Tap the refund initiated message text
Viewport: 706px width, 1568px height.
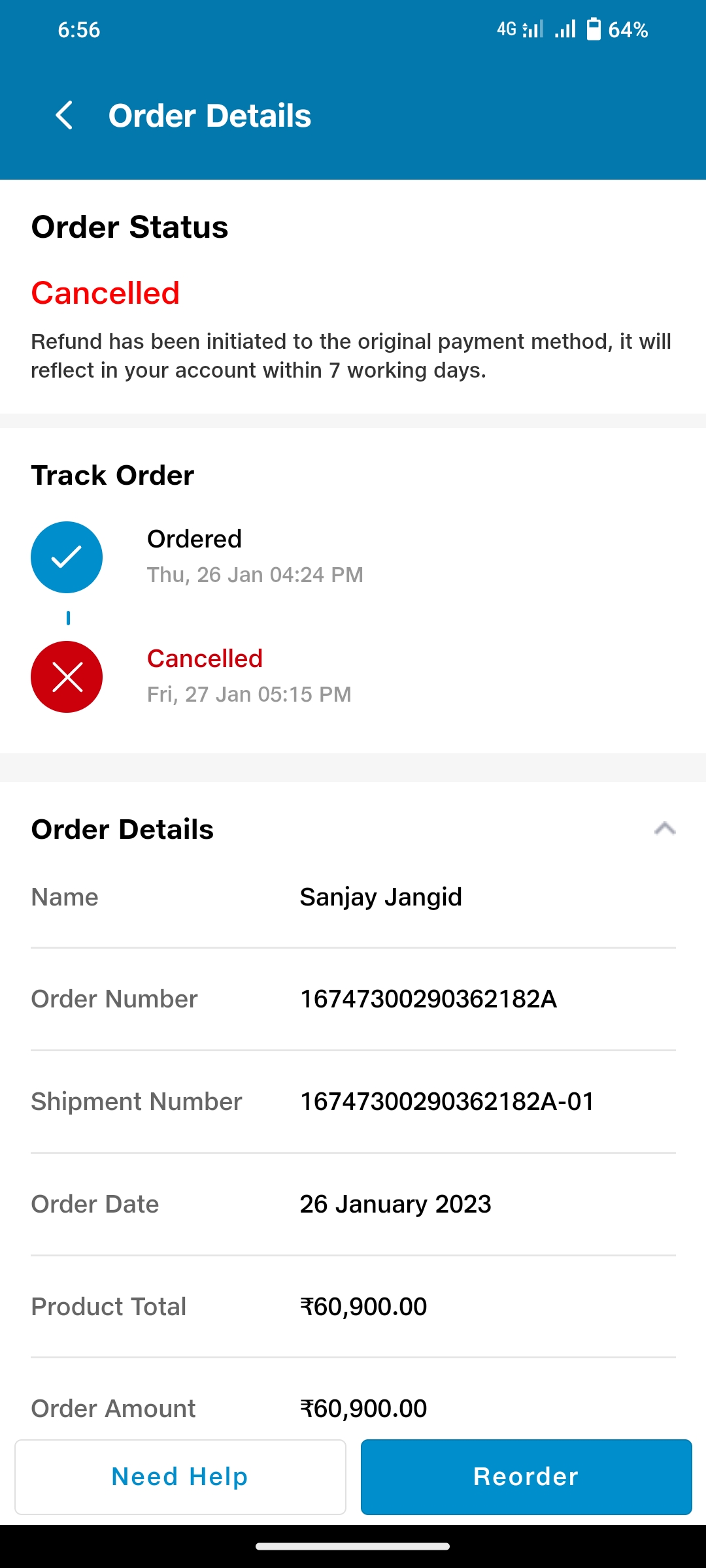coord(351,355)
